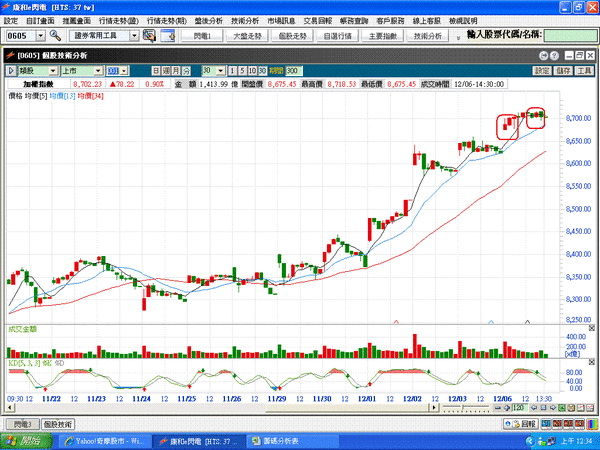
Task: Switch to the 個股技術 bottom tab
Action: 58,424
